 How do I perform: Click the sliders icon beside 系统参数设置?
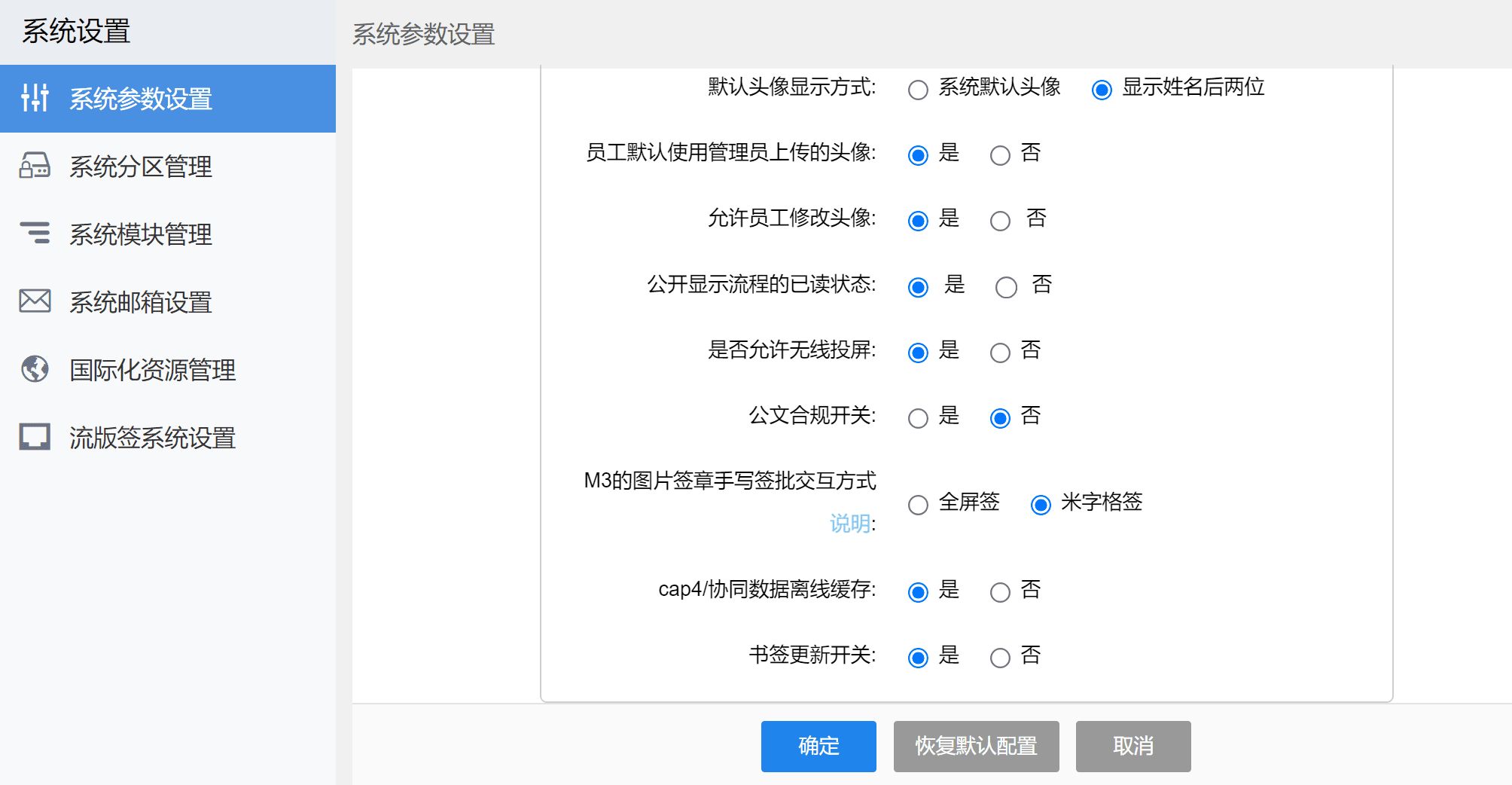35,98
